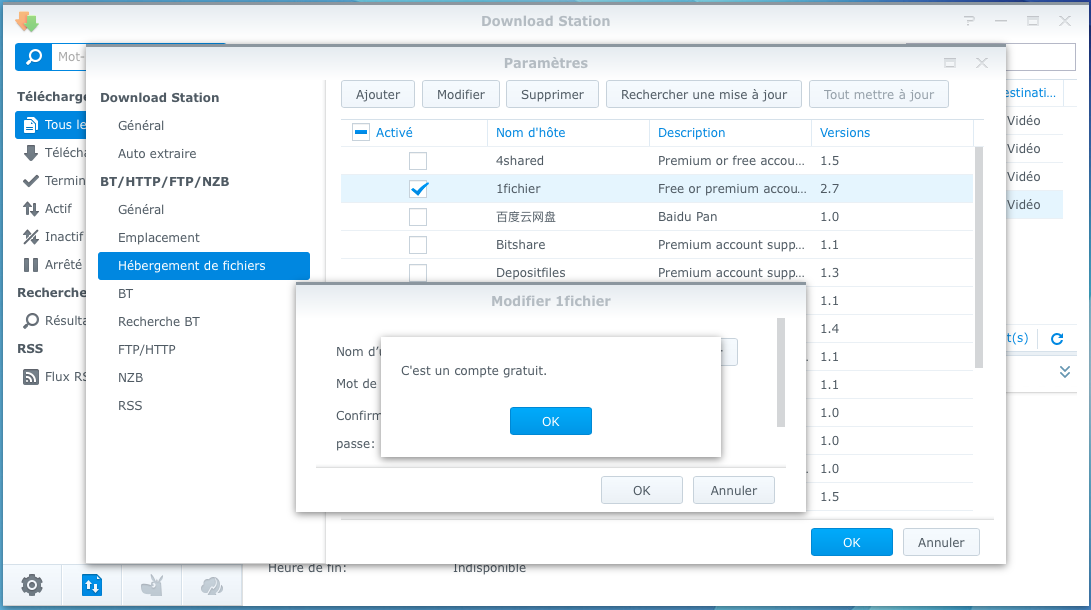
Task: Click the Download Station app logo
Action: point(26,22)
